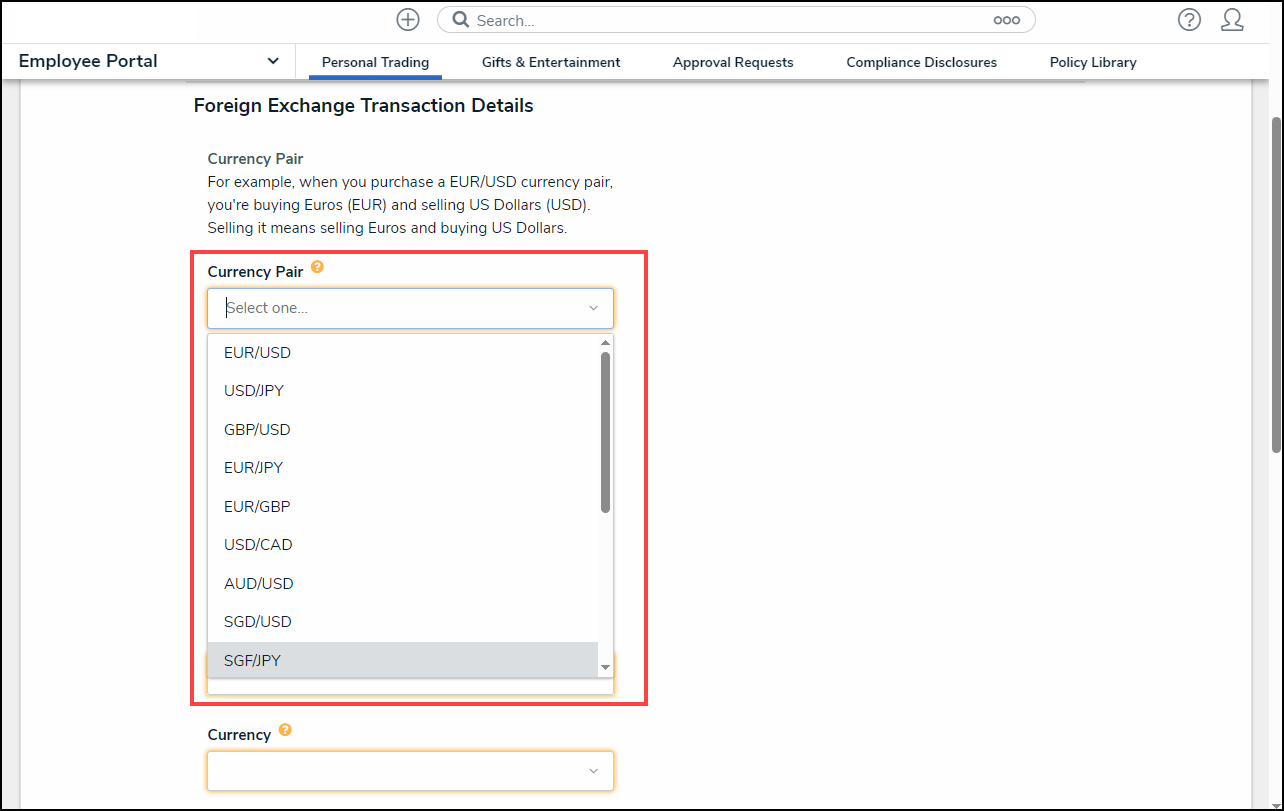Click the search magnifier icon

(460, 20)
